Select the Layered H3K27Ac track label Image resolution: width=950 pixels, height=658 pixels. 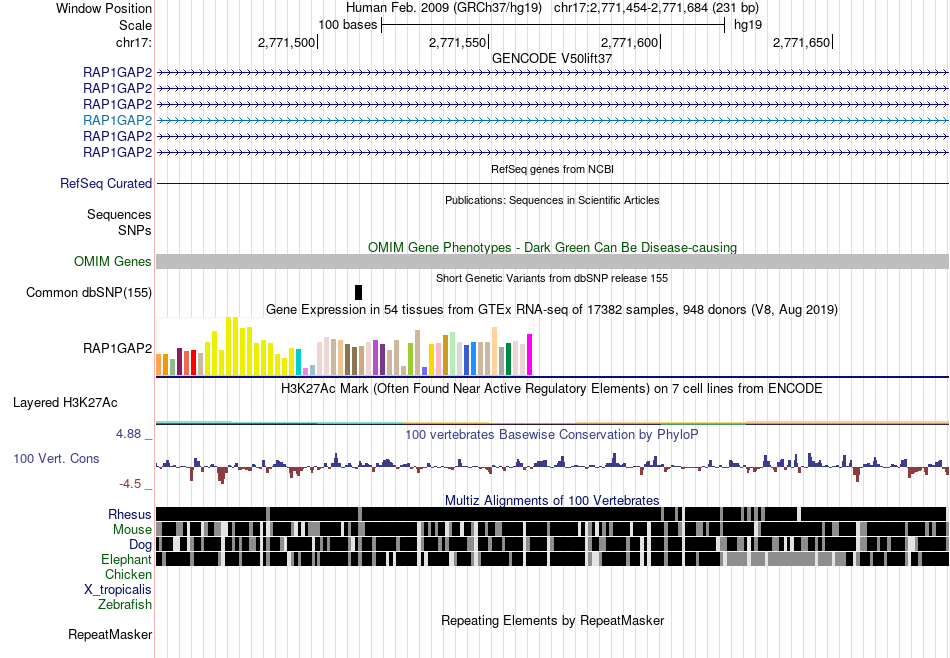tap(65, 402)
